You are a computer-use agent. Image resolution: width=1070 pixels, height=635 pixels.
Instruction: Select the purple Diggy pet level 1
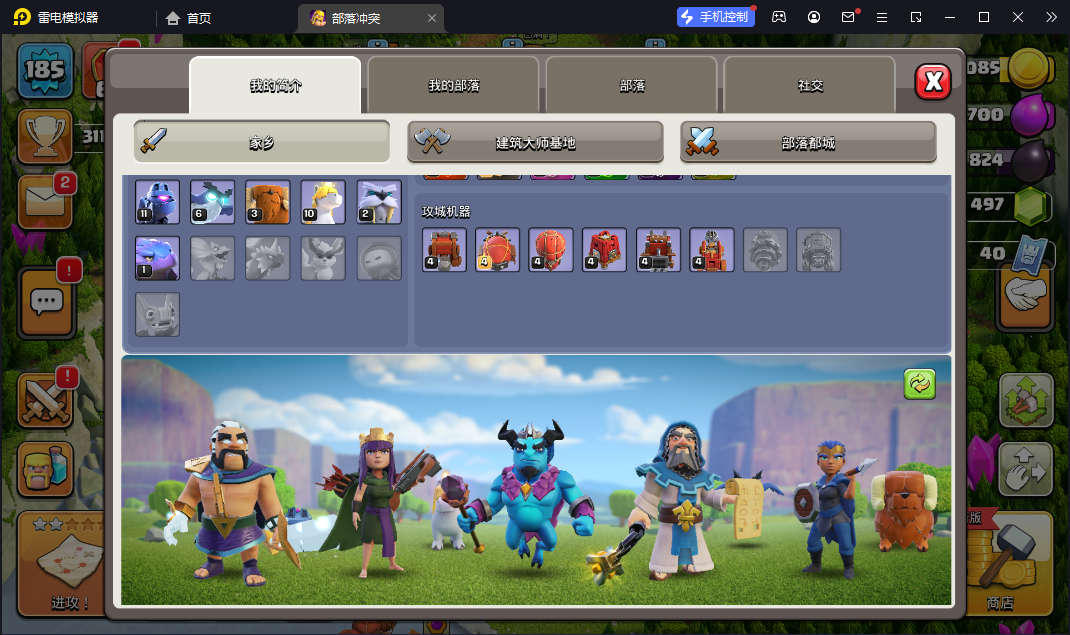point(158,259)
